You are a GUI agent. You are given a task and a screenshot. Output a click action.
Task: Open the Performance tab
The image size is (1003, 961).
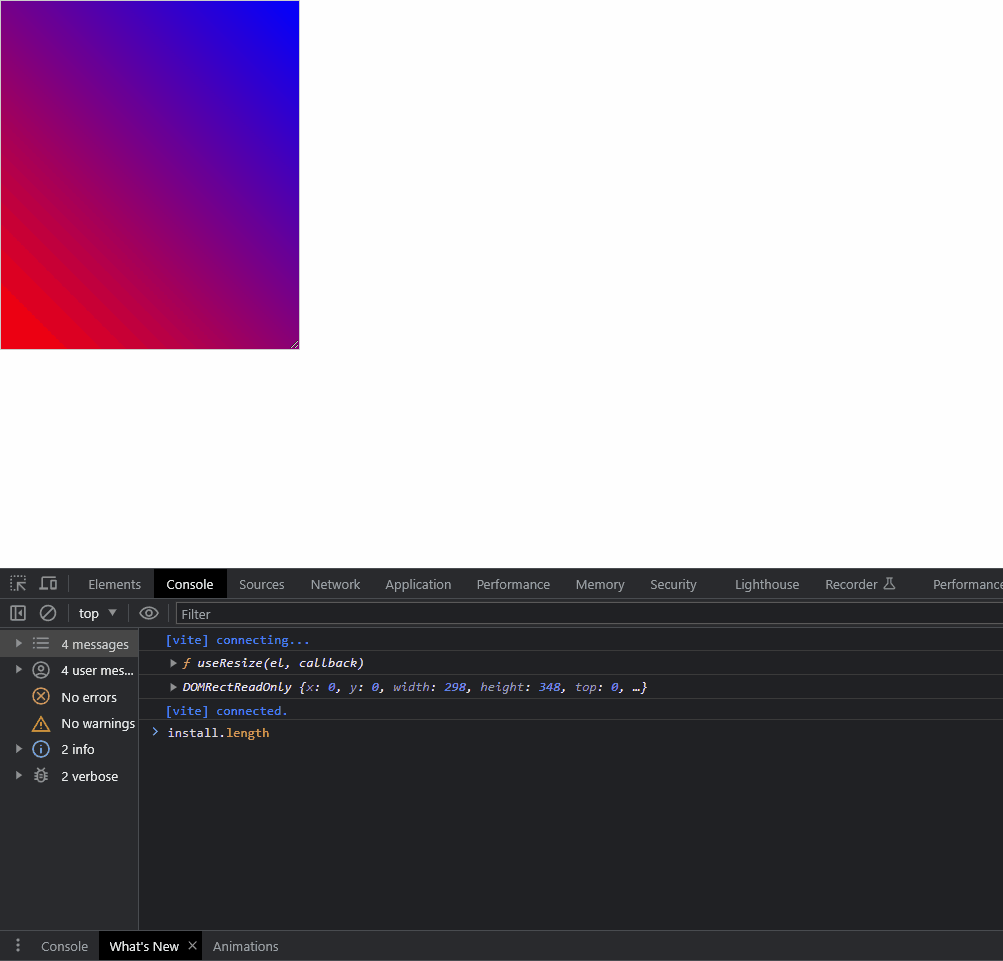click(513, 584)
